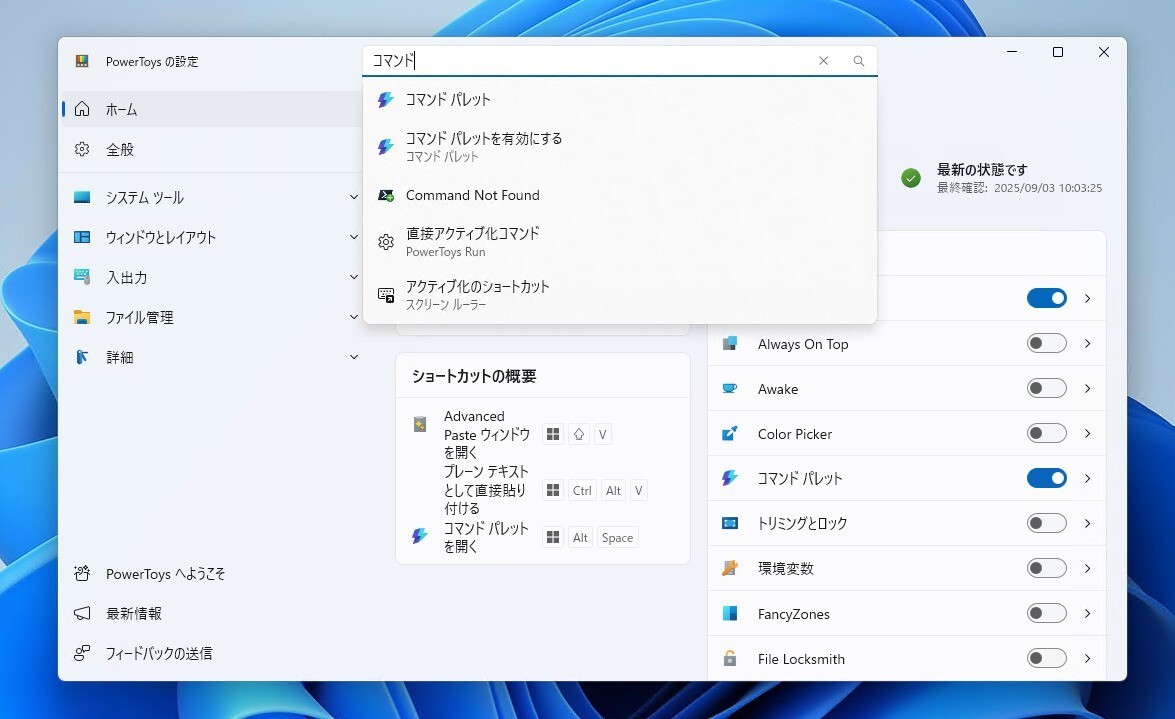This screenshot has width=1175, height=719.
Task: Open Awake settings via its arrow
Action: pos(1087,388)
